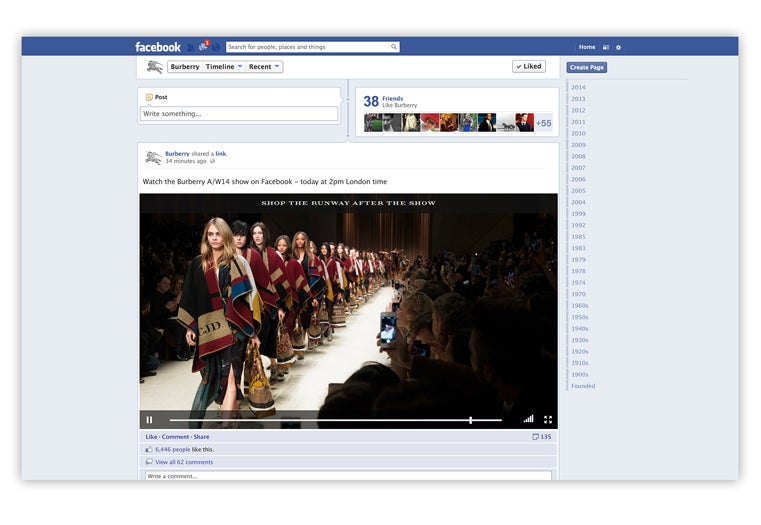This screenshot has width=761, height=525.
Task: Click the video fullscreen icon
Action: [547, 420]
